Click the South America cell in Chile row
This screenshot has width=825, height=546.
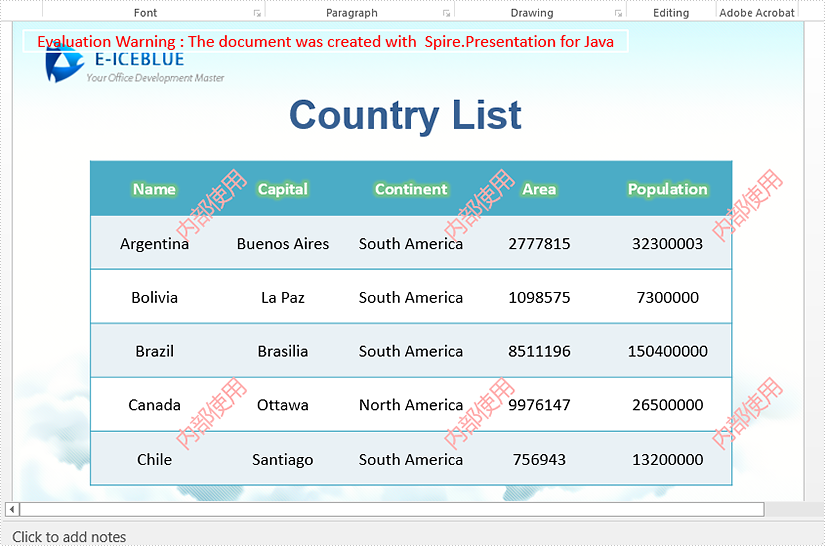[x=411, y=459]
